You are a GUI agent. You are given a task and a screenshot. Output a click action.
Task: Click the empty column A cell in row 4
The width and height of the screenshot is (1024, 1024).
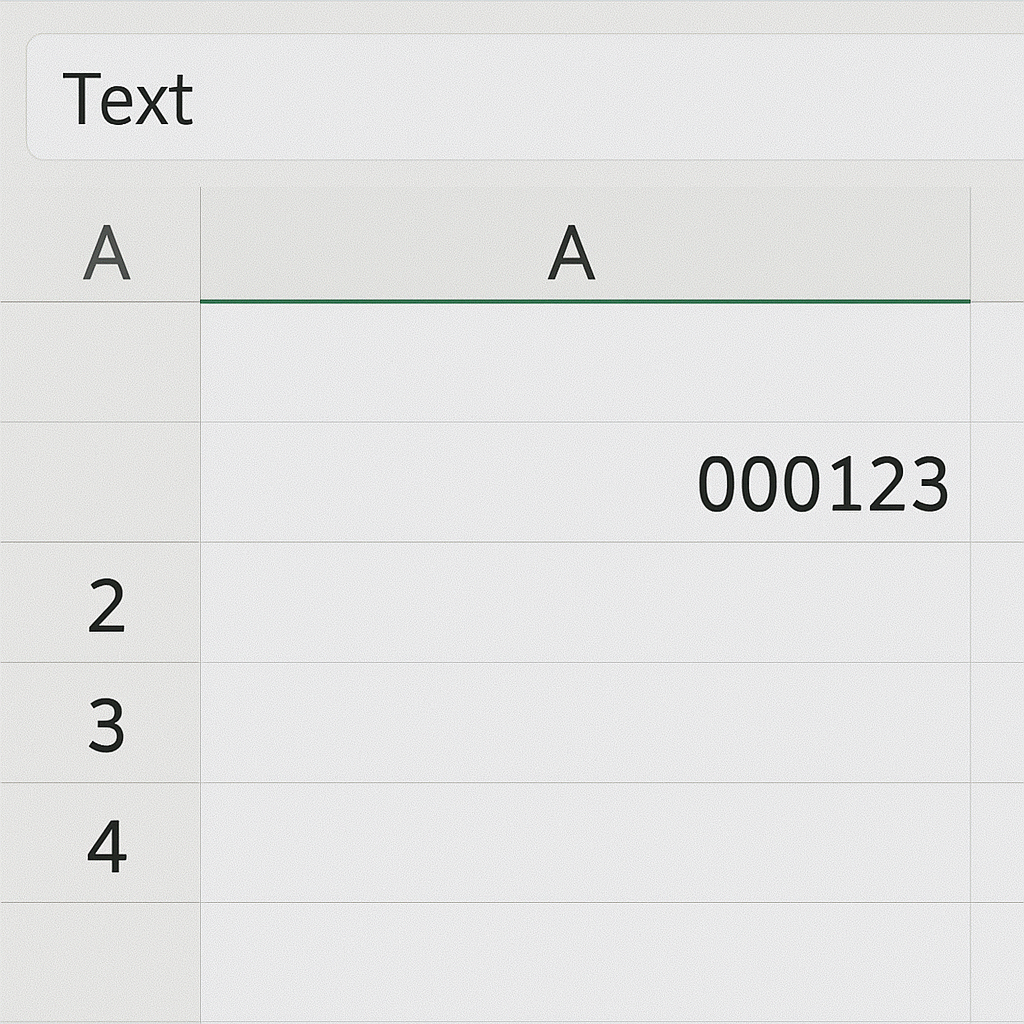click(585, 843)
